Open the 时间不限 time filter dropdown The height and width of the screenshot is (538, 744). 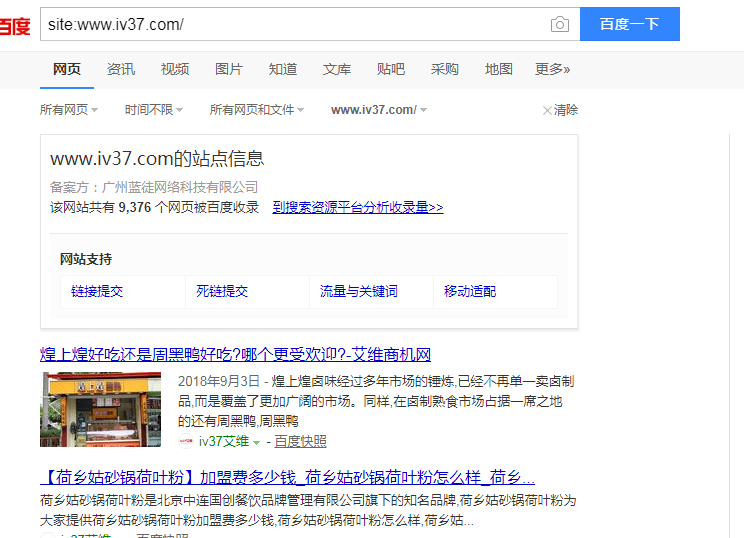pos(154,110)
